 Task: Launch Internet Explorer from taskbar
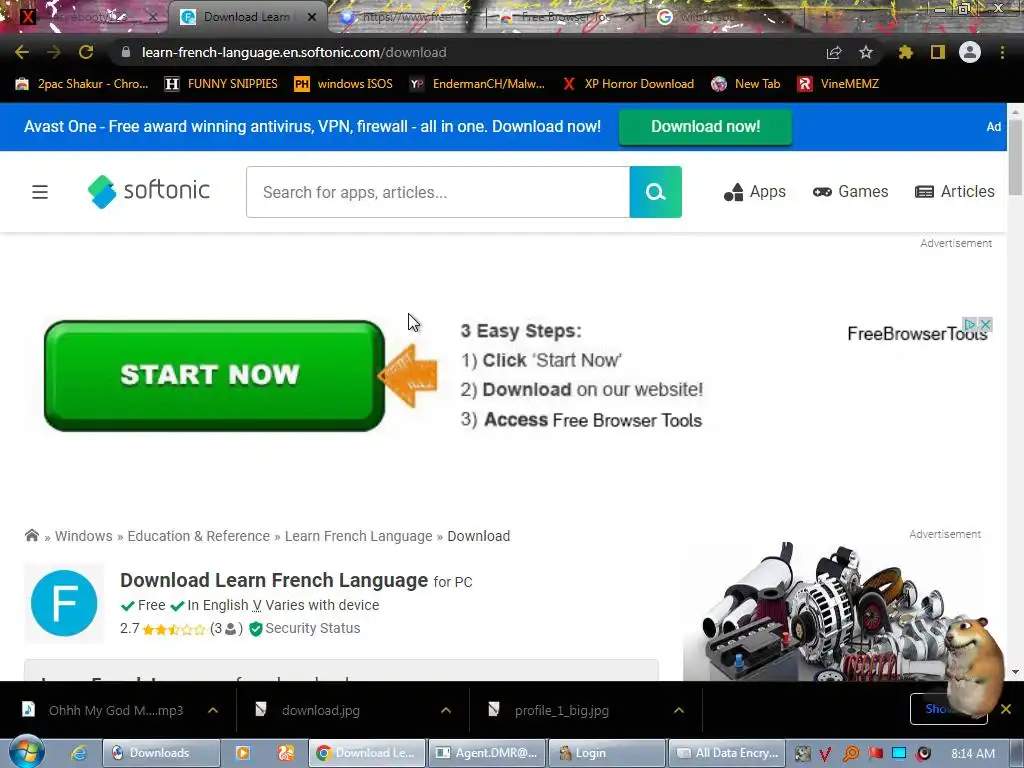click(x=79, y=753)
